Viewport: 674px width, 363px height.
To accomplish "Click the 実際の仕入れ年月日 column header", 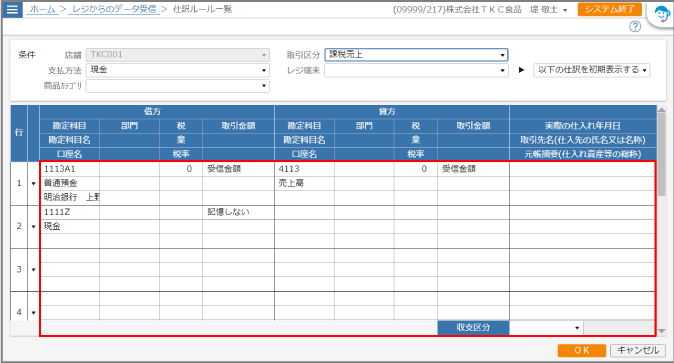I will (583, 126).
